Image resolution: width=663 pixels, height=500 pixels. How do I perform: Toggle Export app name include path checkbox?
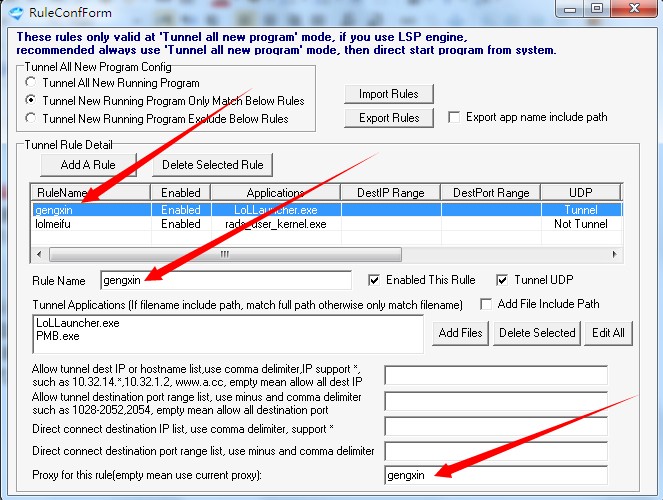point(454,117)
